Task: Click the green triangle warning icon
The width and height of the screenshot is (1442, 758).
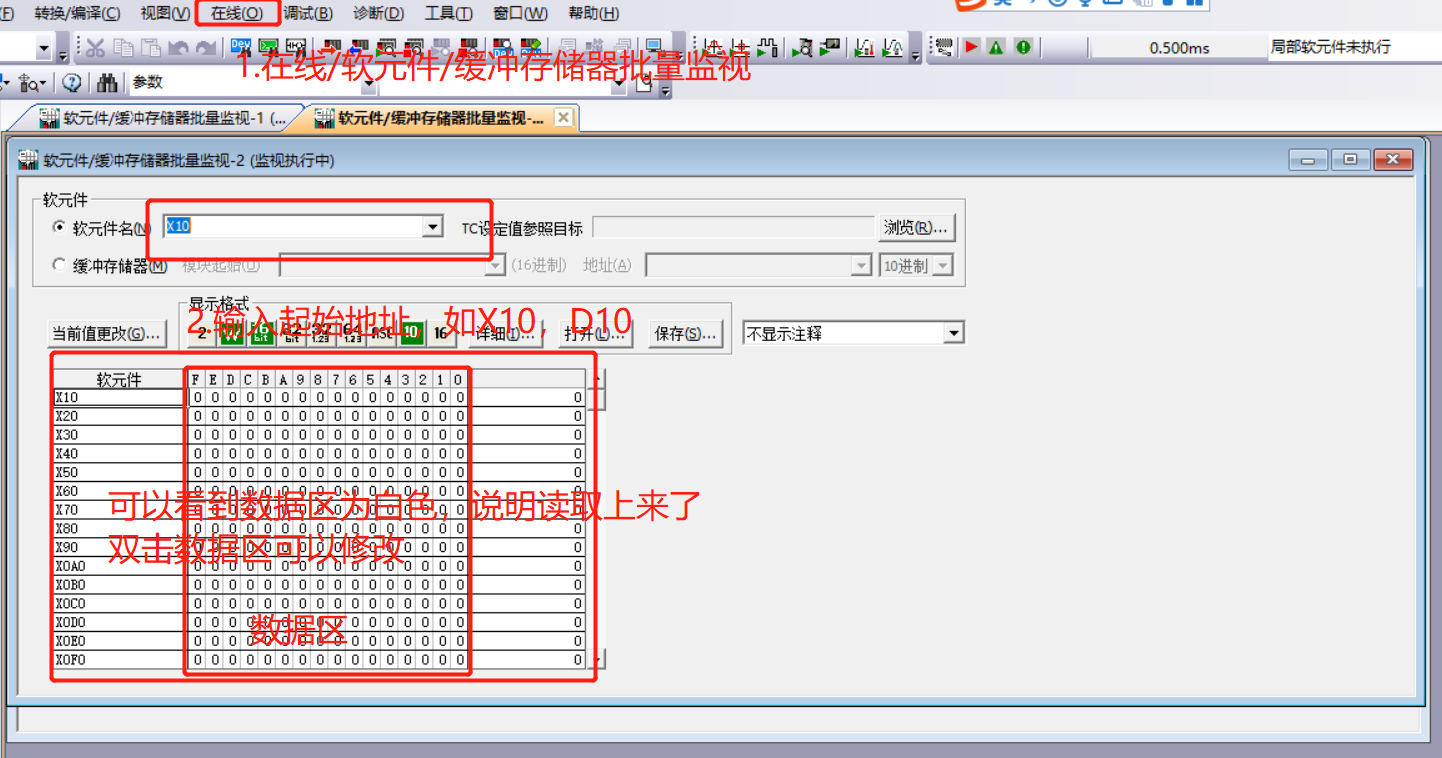Action: pyautogui.click(x=996, y=47)
